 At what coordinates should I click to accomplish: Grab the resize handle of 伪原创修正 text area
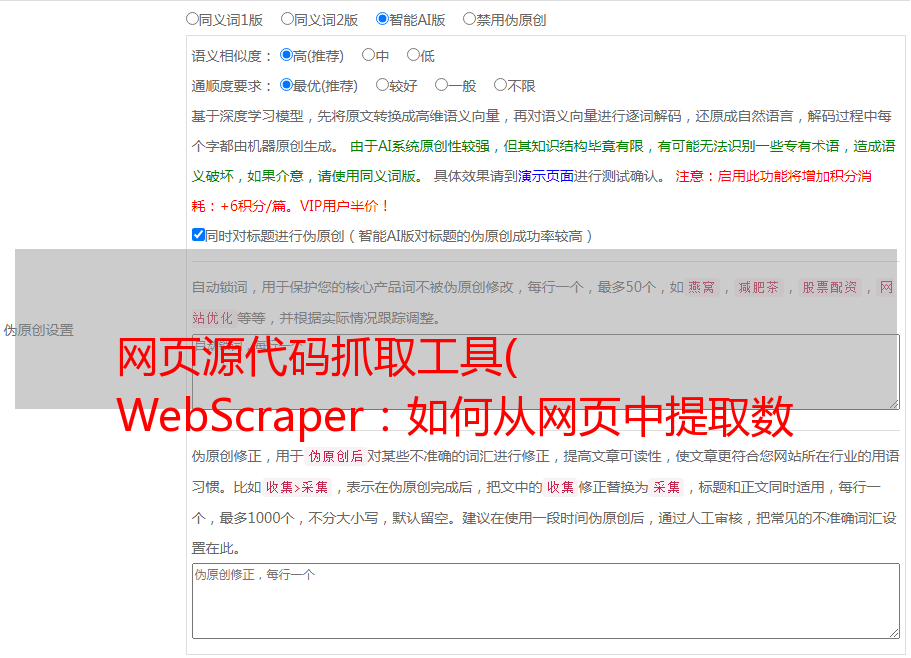[x=894, y=633]
